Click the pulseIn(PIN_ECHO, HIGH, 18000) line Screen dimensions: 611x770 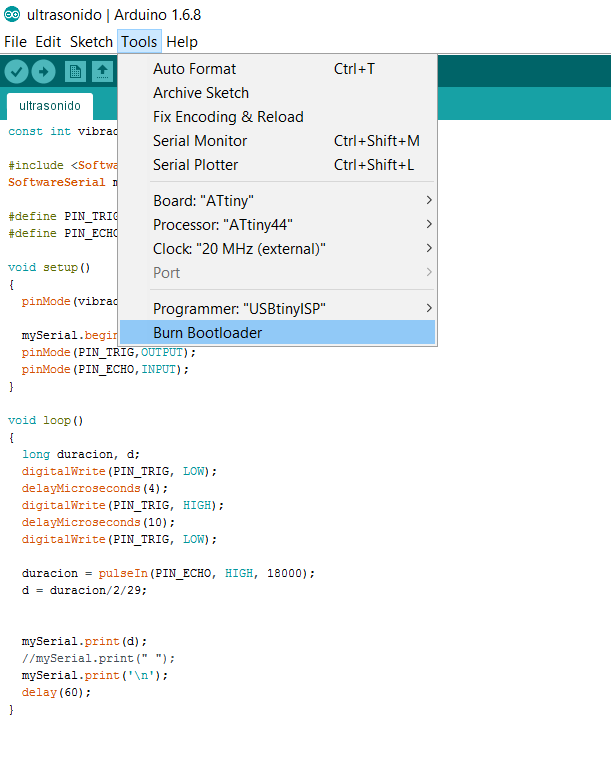point(168,574)
